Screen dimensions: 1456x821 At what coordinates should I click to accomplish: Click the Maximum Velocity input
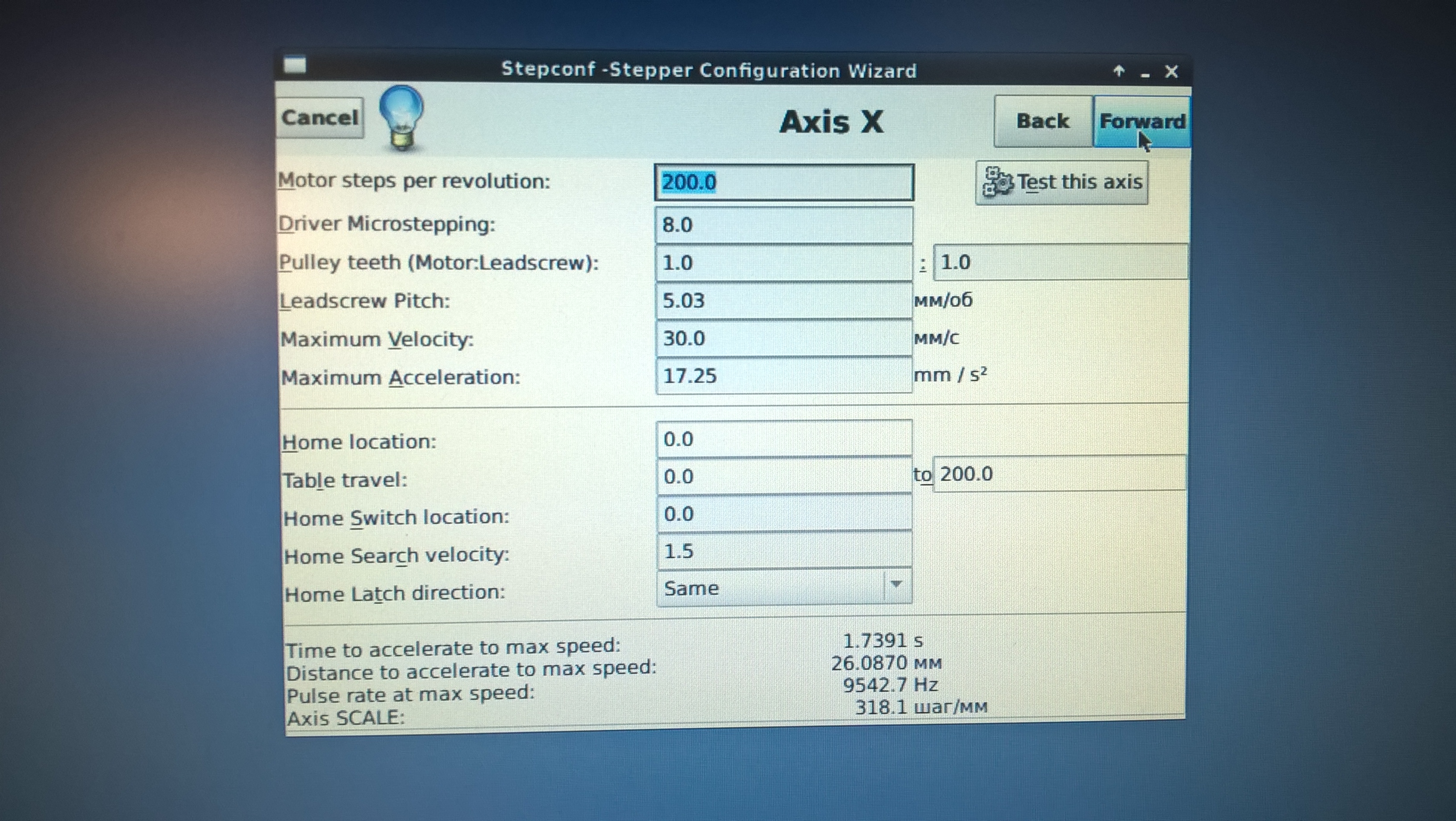(x=783, y=338)
